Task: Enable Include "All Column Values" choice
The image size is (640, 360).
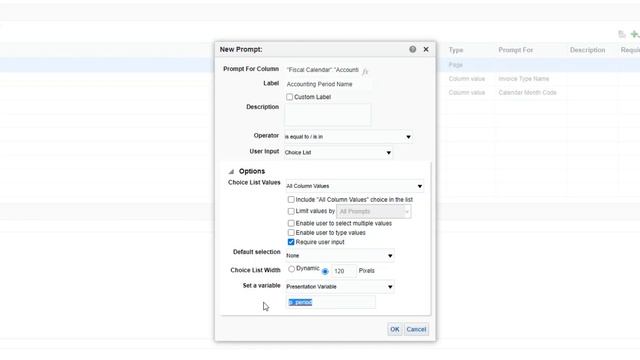Action: [x=291, y=200]
